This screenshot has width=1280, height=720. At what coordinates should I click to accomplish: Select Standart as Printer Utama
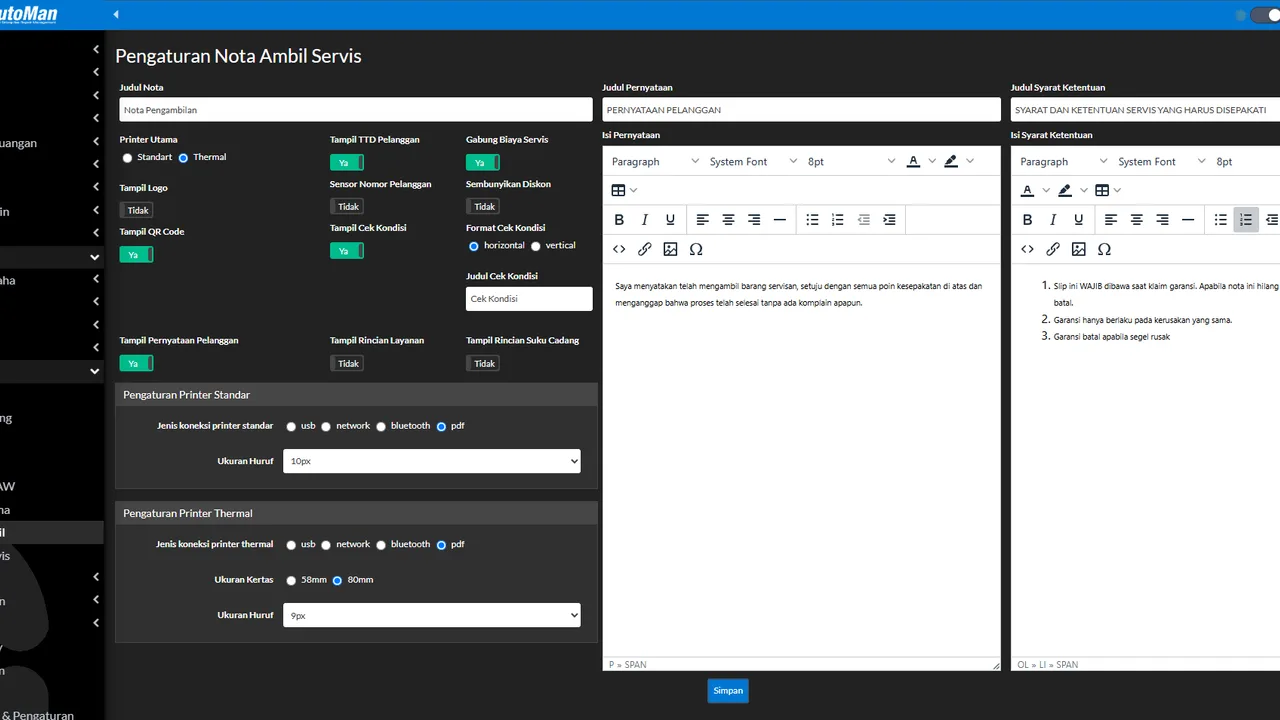127,158
